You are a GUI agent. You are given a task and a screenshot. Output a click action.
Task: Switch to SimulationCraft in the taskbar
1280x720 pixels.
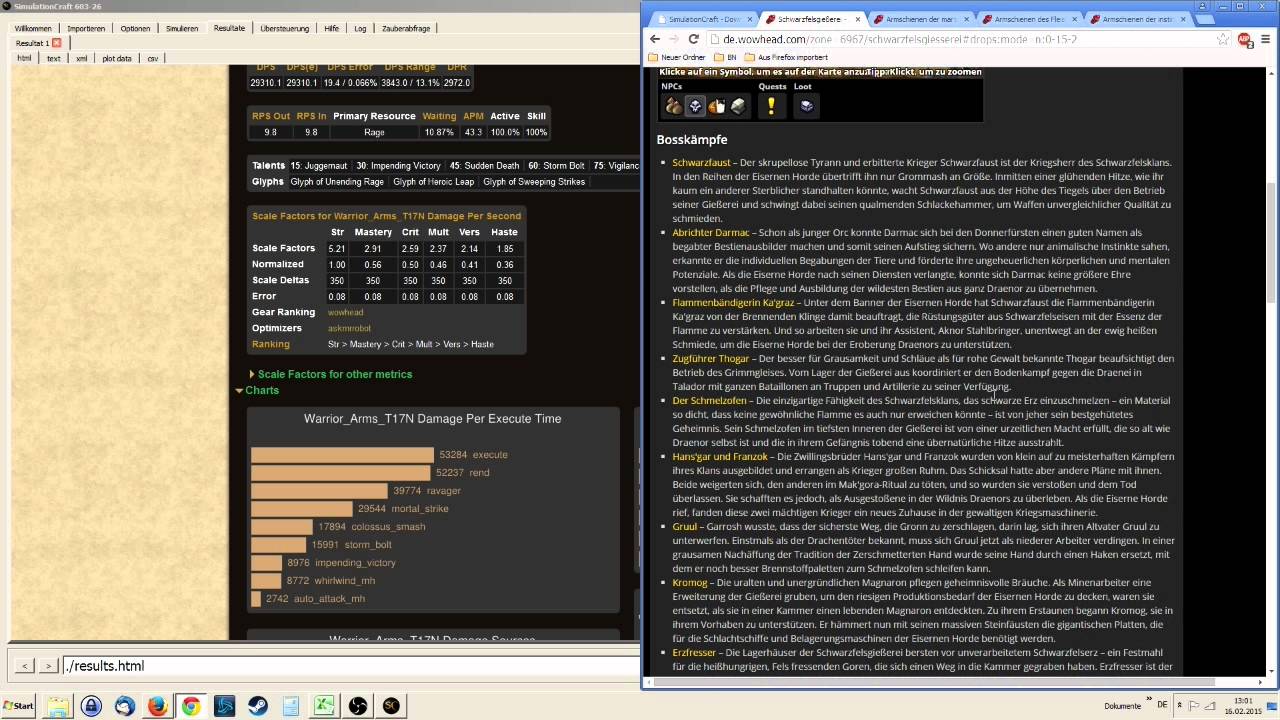pyautogui.click(x=390, y=706)
